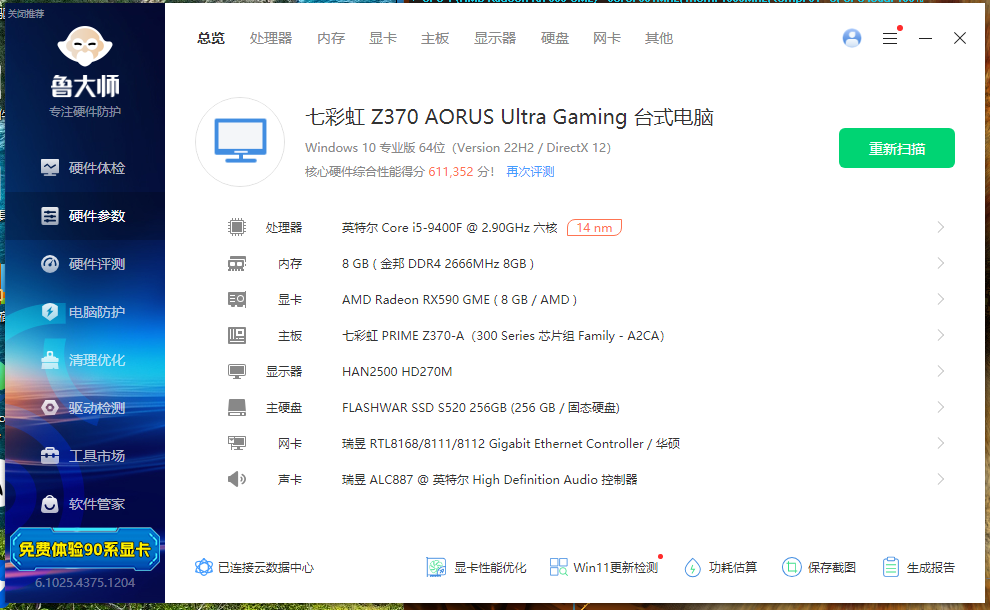The image size is (990, 610).
Task: Expand the 处理器 row details arrow
Action: coord(940,227)
